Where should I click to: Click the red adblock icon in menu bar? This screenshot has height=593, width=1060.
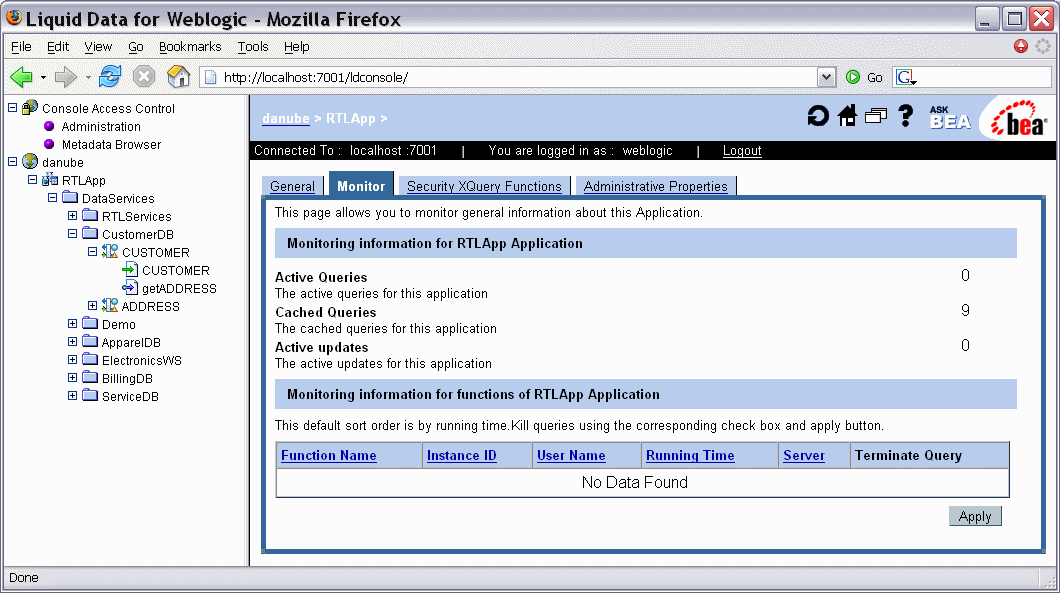pyautogui.click(x=1021, y=46)
